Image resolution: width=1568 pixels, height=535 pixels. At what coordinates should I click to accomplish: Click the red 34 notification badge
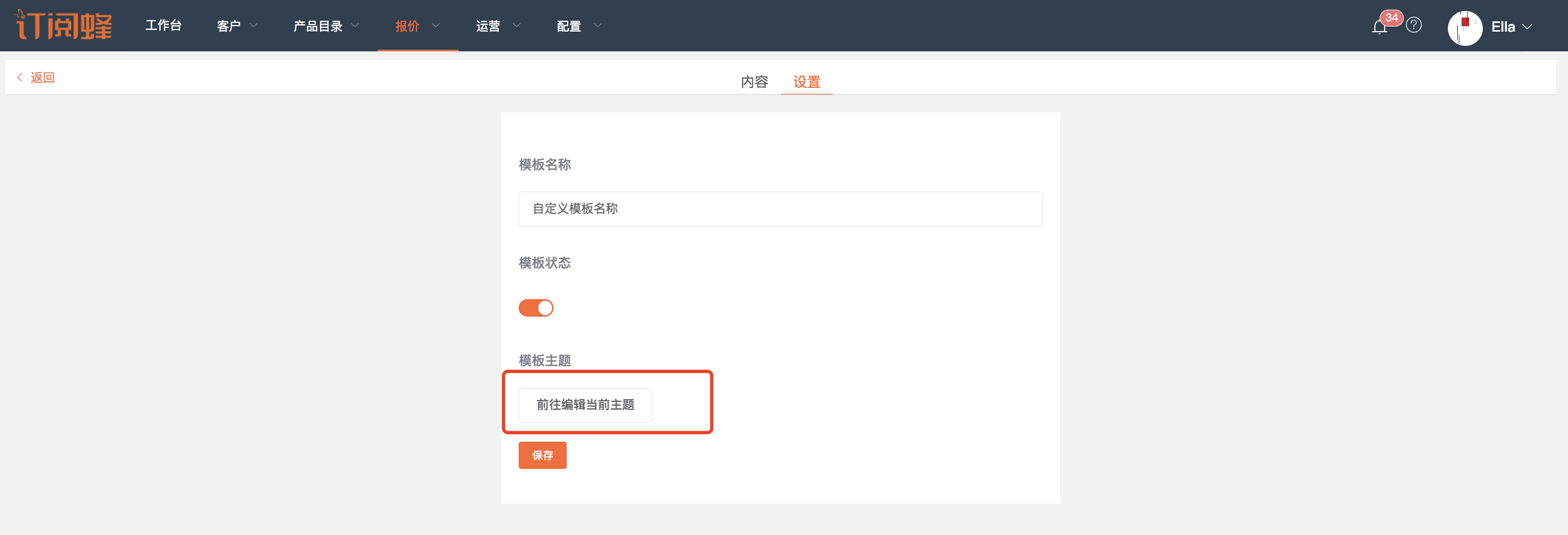click(x=1391, y=17)
